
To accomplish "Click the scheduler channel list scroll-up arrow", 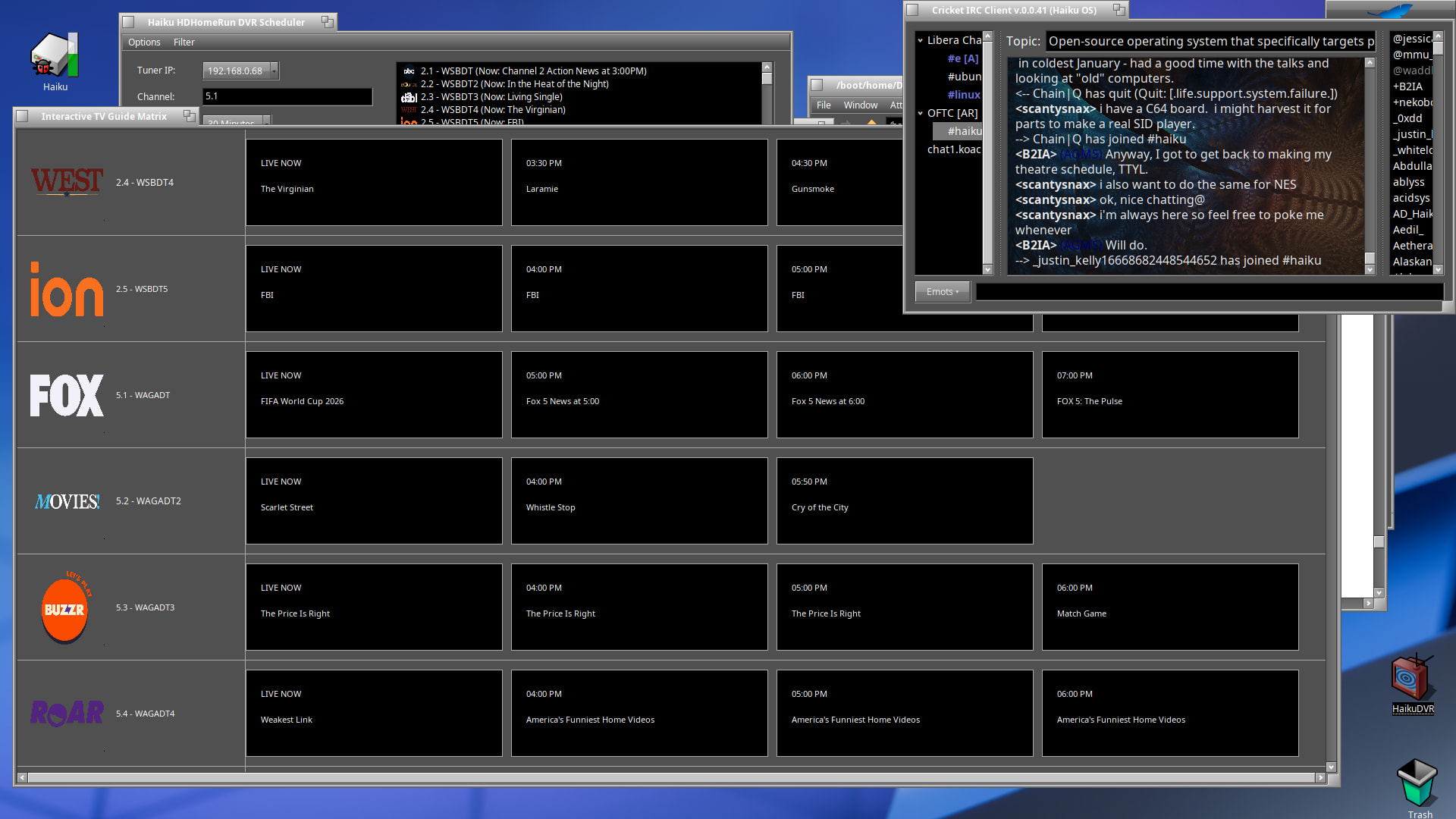I will pos(767,67).
